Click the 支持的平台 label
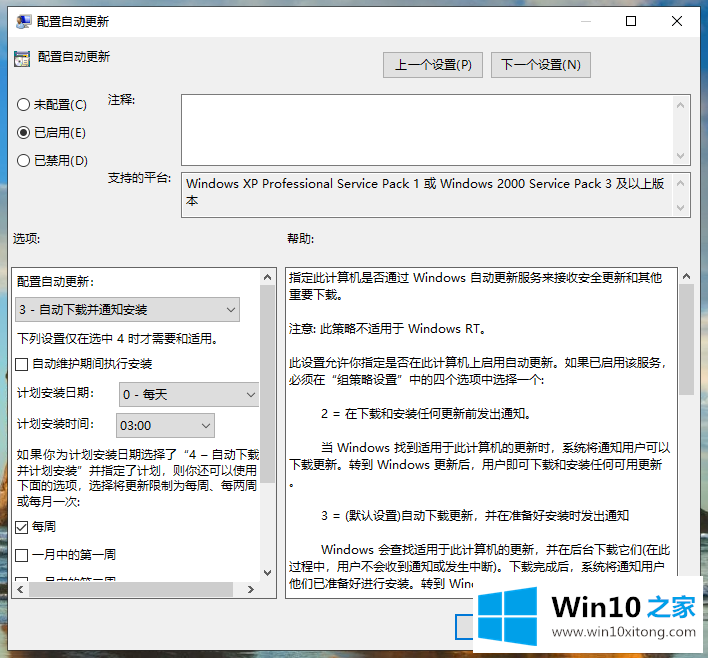The height and width of the screenshot is (658, 708). pos(139,178)
